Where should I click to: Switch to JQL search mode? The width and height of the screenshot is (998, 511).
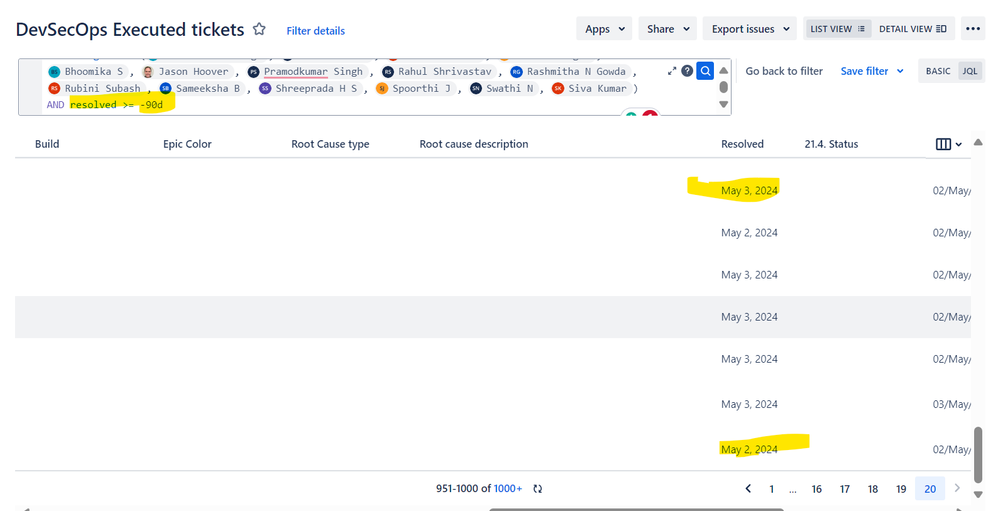970,71
